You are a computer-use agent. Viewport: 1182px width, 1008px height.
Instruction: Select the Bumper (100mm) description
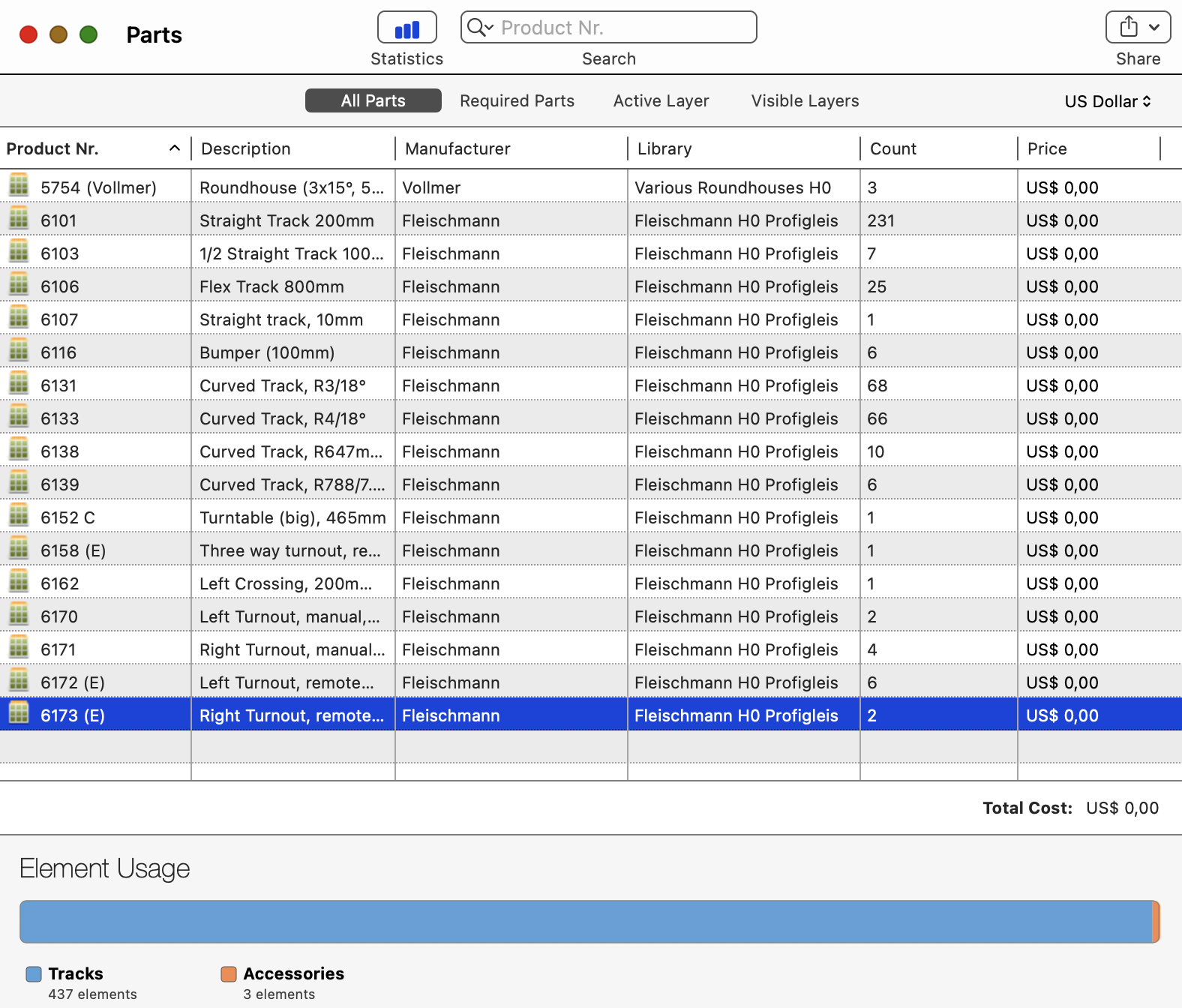click(x=267, y=352)
